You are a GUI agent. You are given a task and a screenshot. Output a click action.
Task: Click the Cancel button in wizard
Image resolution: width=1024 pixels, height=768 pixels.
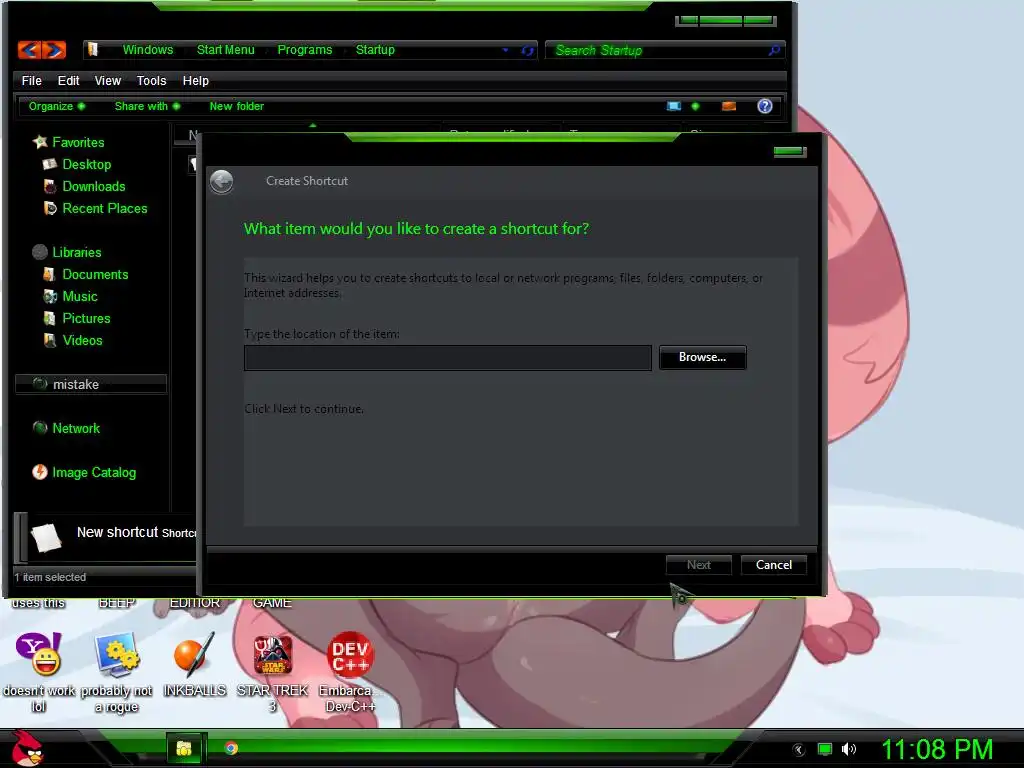(x=774, y=565)
